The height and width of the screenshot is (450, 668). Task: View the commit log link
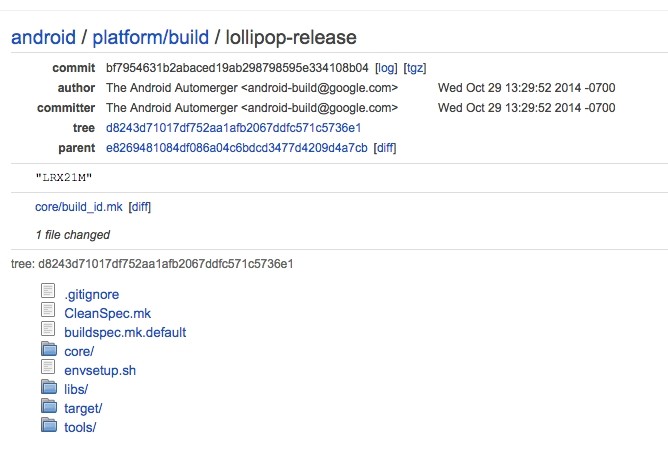pyautogui.click(x=386, y=68)
